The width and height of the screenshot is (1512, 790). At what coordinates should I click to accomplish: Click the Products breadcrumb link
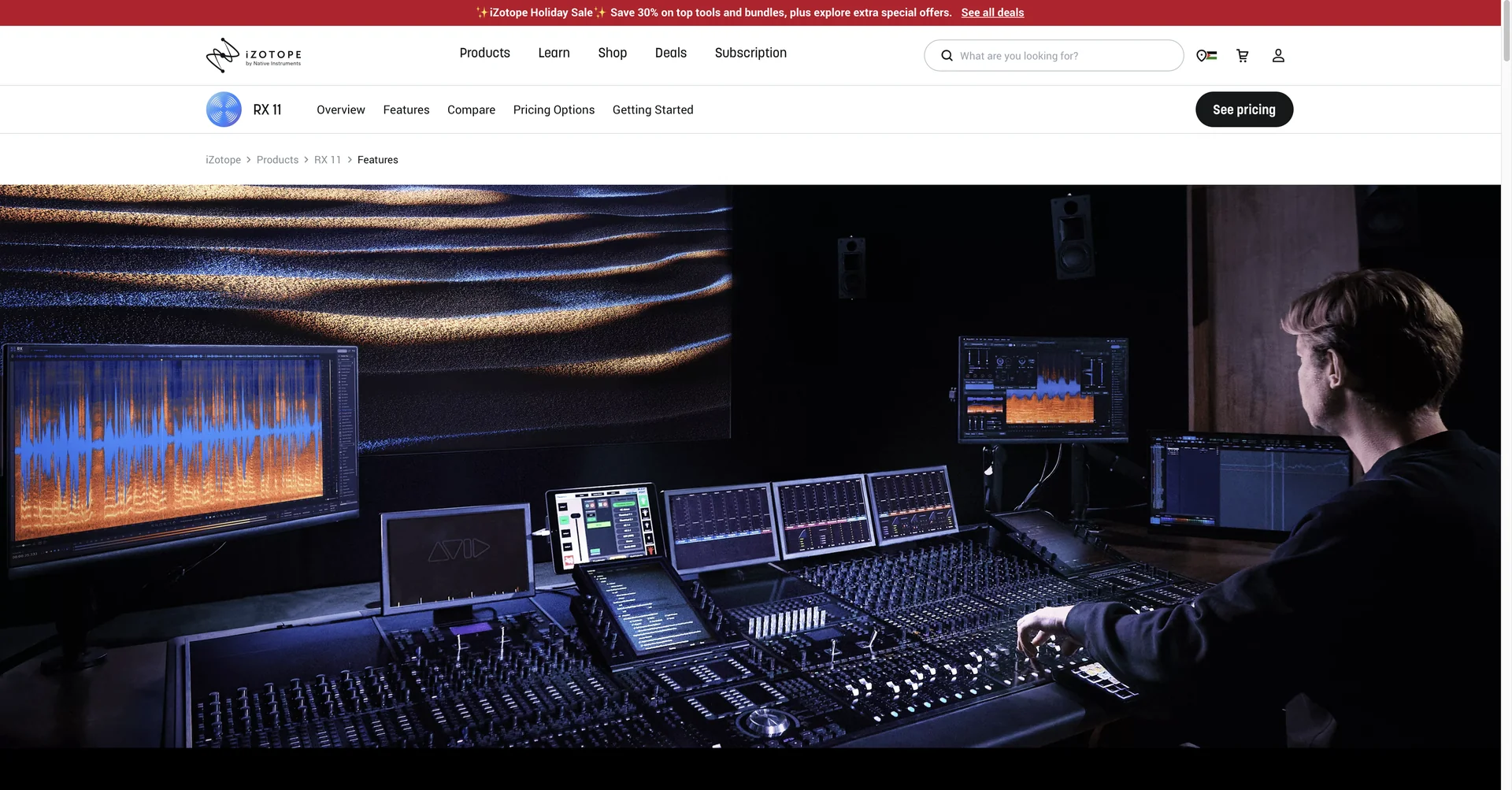point(277,160)
